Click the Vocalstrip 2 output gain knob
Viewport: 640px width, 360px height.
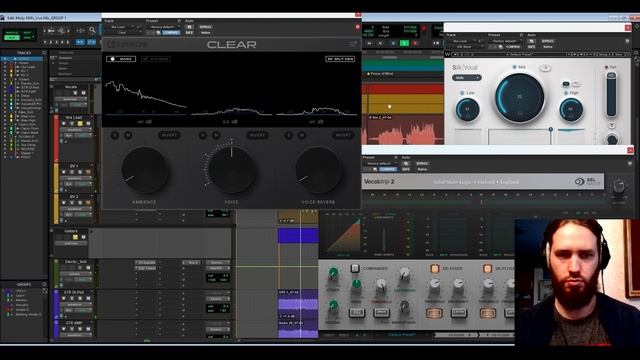619,187
